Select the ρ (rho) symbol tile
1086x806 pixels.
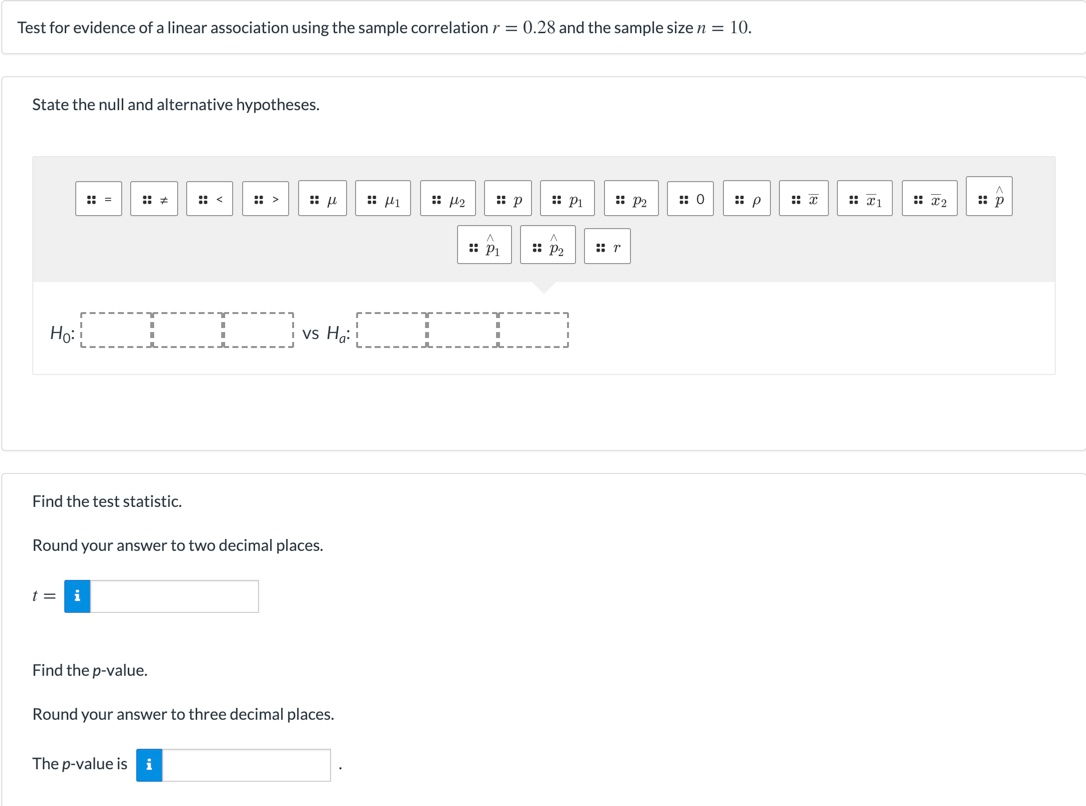pos(748,198)
